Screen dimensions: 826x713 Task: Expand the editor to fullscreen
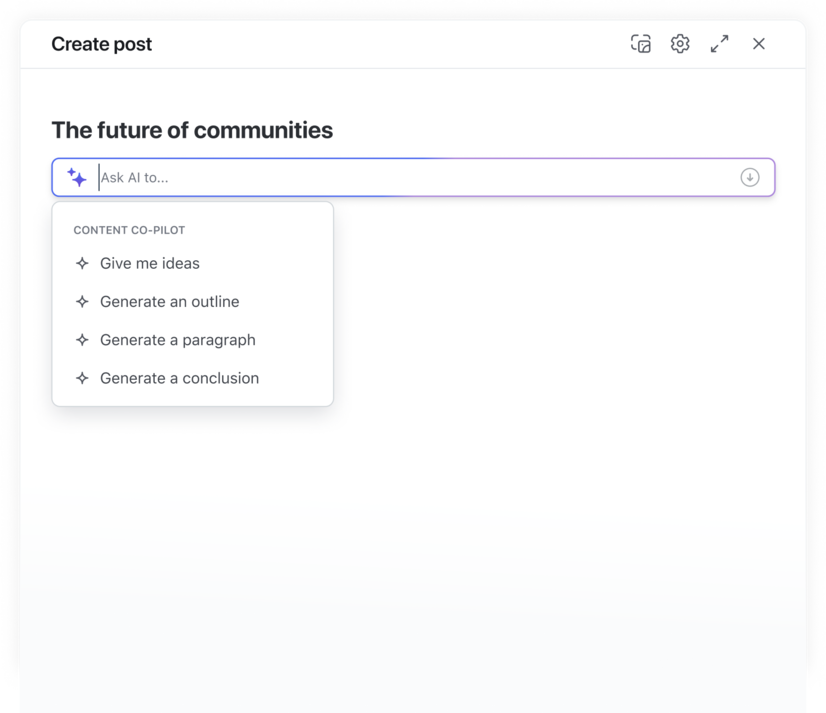pos(720,44)
